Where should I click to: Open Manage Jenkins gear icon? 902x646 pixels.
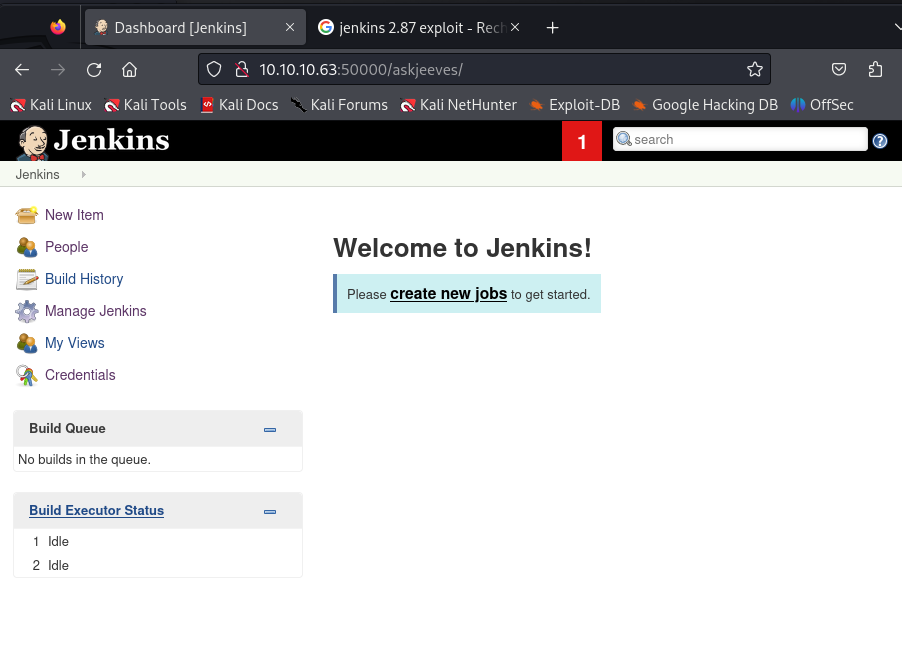pos(27,311)
